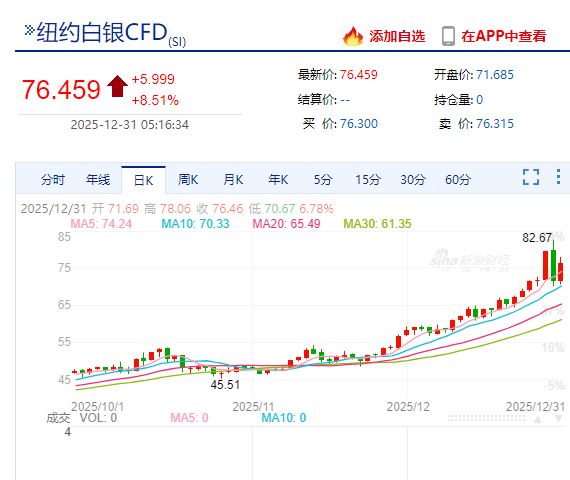
Task: Click the large 76.459 price
Action: point(61,89)
